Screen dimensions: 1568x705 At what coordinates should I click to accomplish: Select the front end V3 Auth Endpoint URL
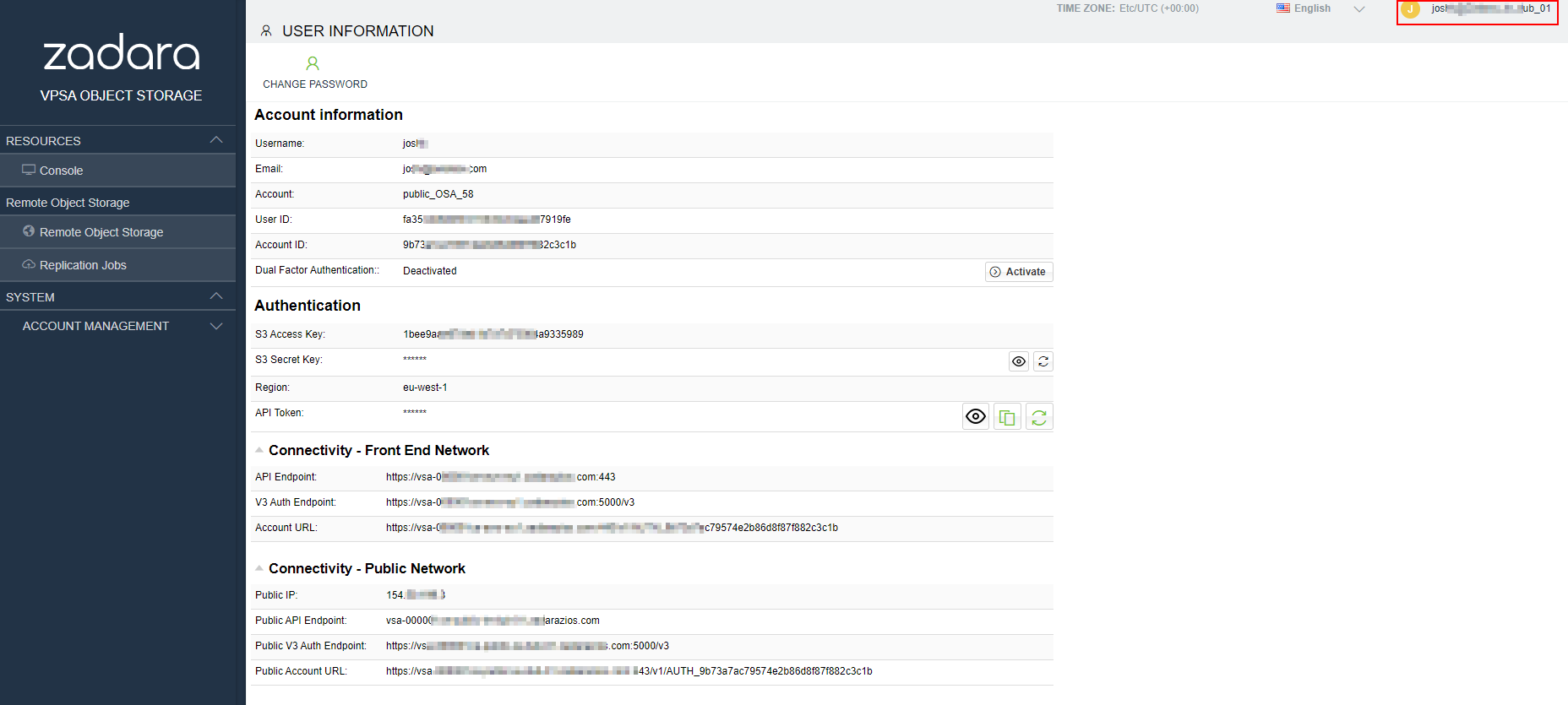pos(510,502)
